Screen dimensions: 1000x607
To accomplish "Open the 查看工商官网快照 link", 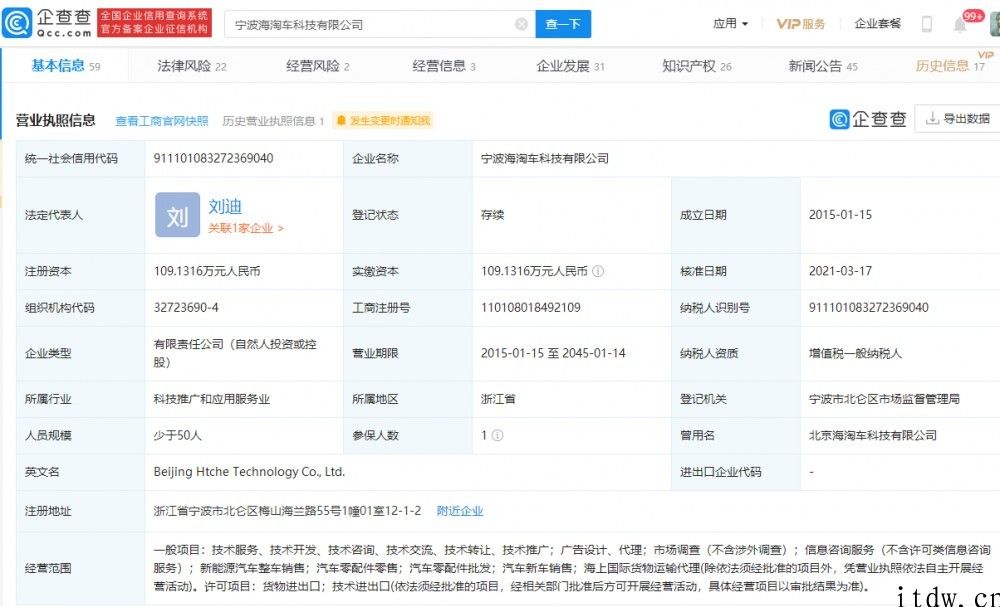I will point(161,121).
